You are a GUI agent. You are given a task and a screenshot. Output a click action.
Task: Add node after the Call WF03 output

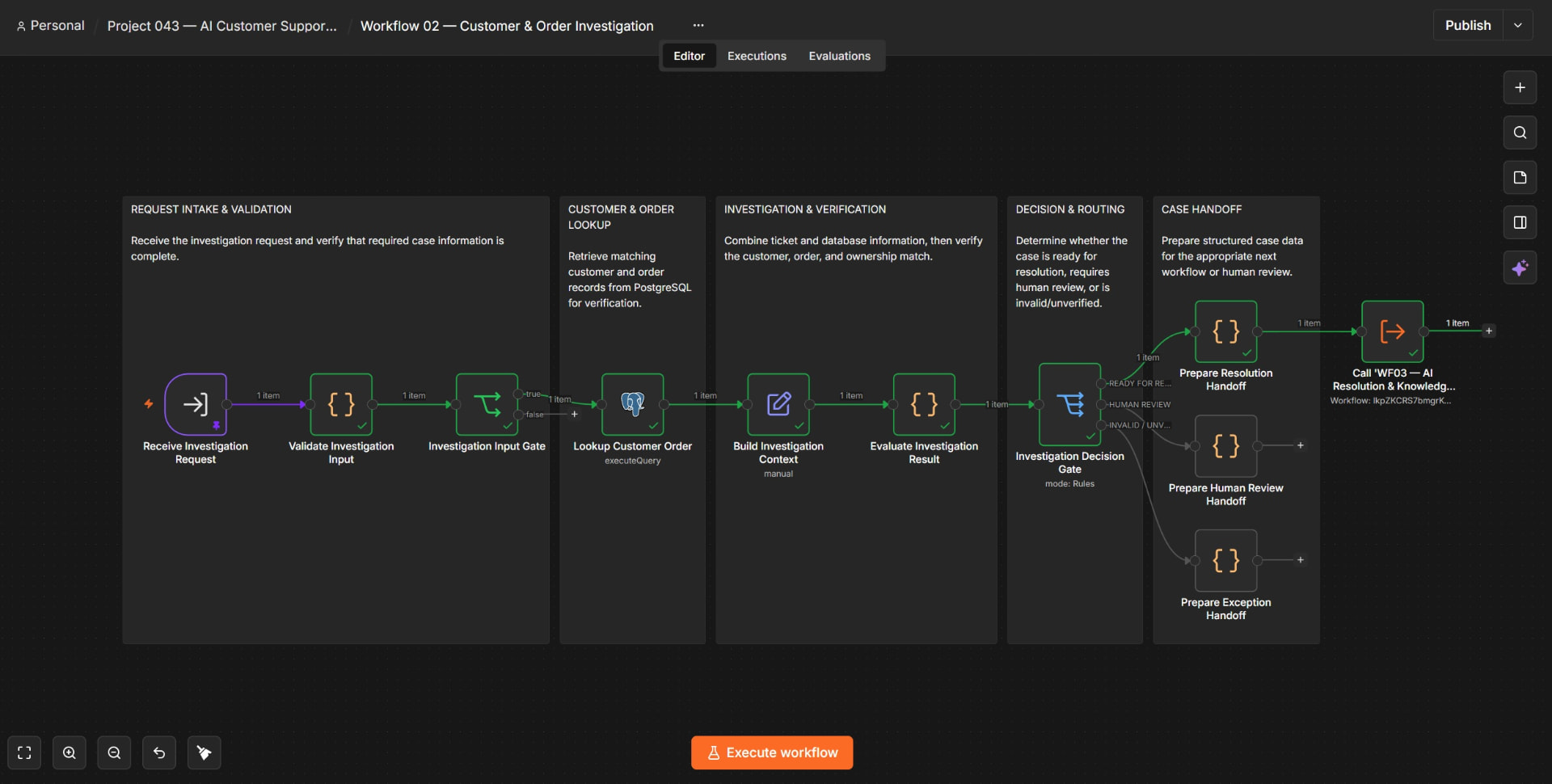point(1489,331)
